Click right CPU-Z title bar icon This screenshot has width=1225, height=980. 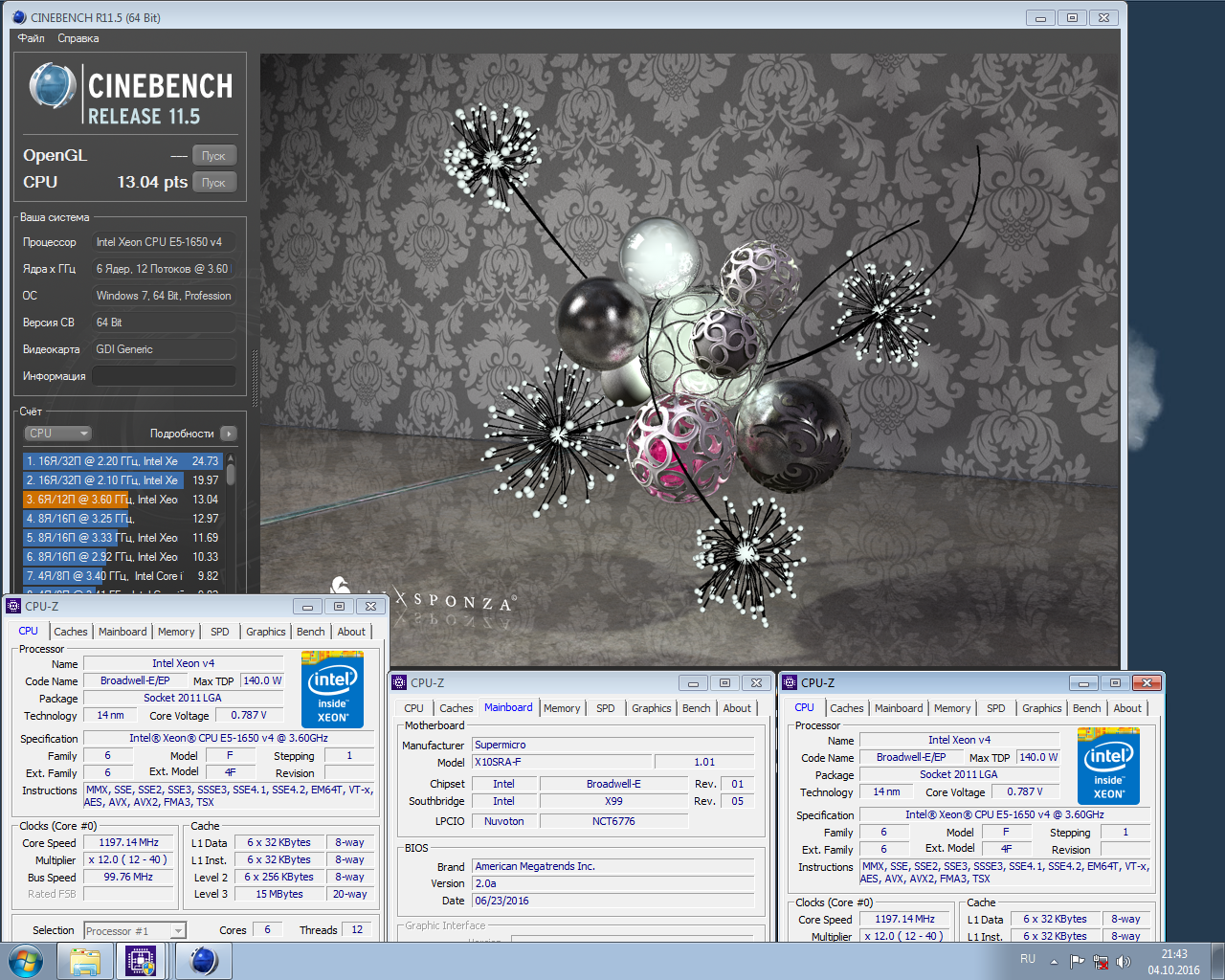tap(790, 682)
